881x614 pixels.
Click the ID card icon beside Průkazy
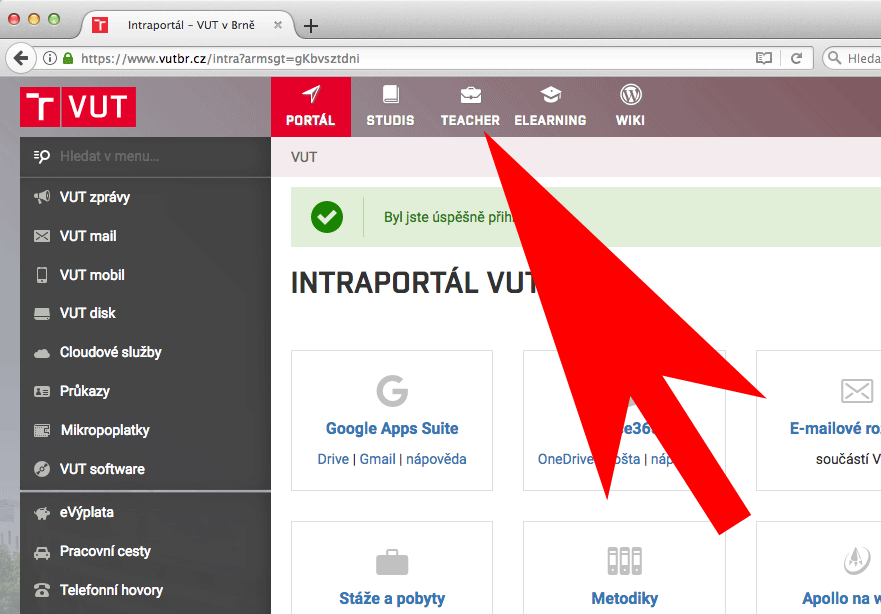tap(42, 391)
